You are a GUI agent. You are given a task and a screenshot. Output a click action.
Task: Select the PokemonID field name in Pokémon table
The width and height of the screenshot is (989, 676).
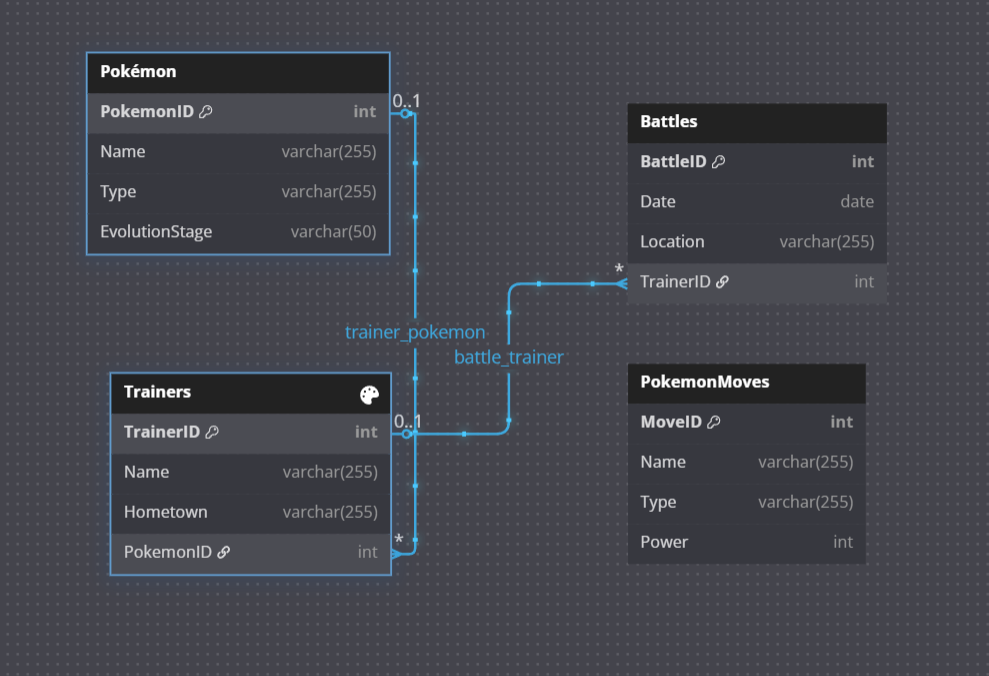(147, 112)
